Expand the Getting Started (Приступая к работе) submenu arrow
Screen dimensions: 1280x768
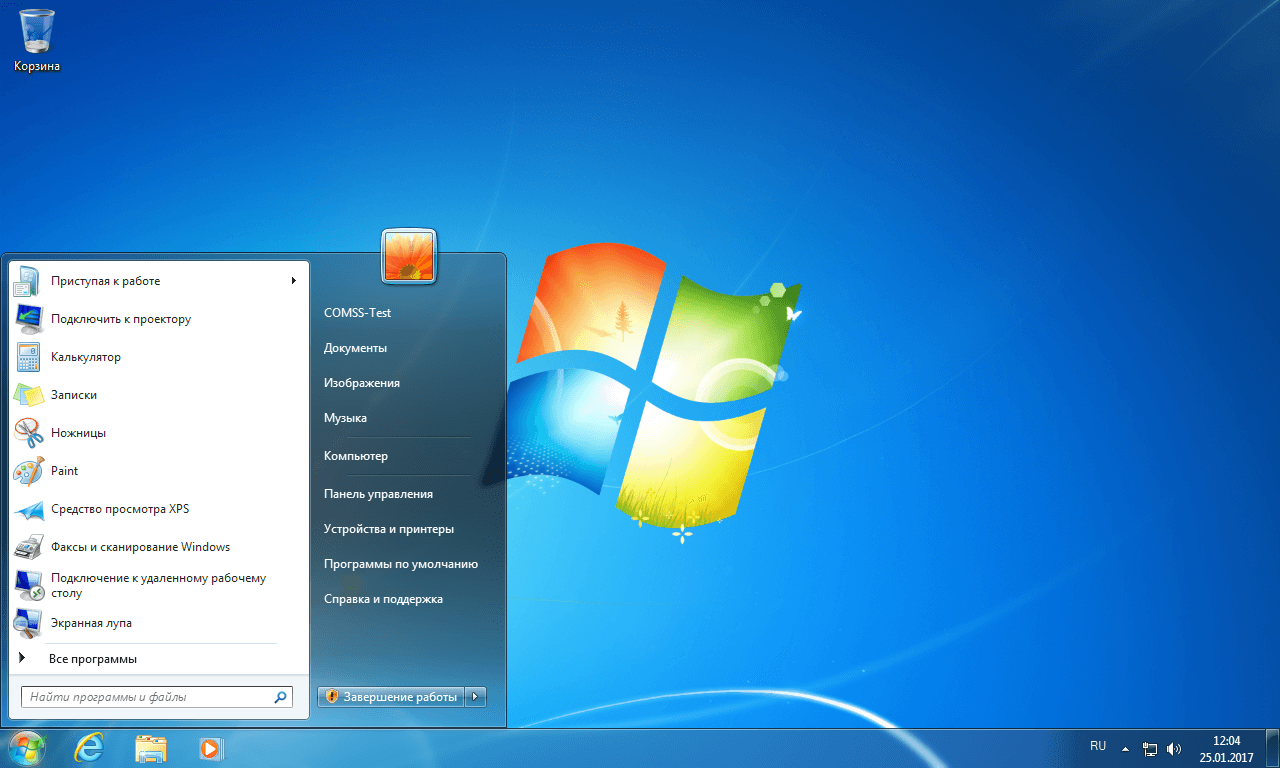click(x=294, y=281)
